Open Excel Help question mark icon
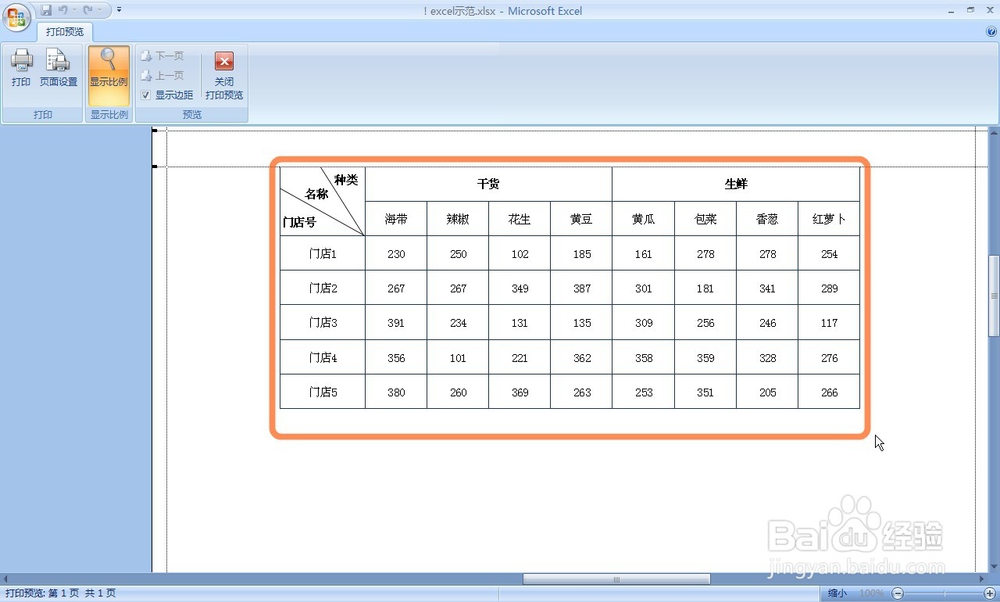 [x=991, y=31]
